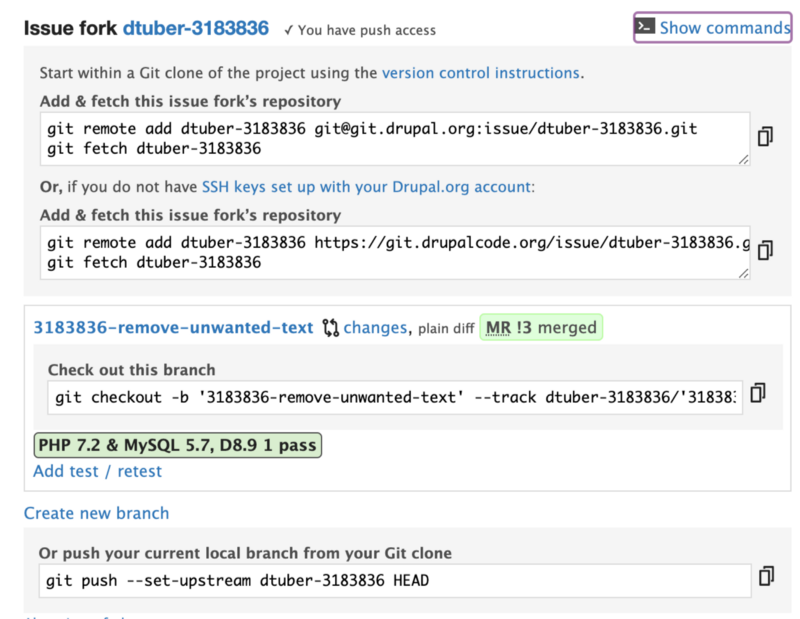Click inside the git checkout command field
This screenshot has height=619, width=800.
coord(394,397)
